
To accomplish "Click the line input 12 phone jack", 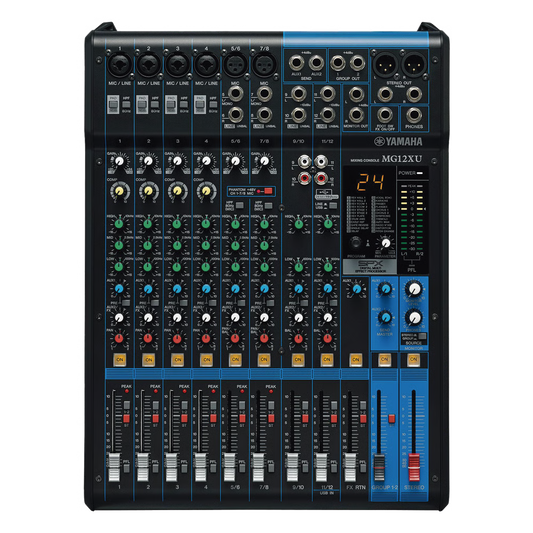I will coord(327,115).
